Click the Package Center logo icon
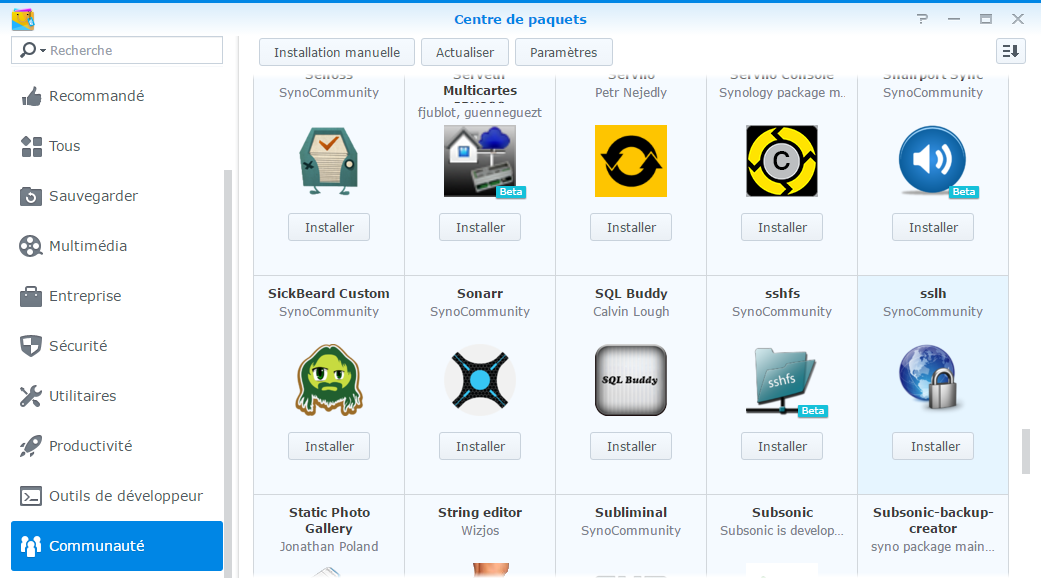The image size is (1041, 578). click(x=23, y=19)
